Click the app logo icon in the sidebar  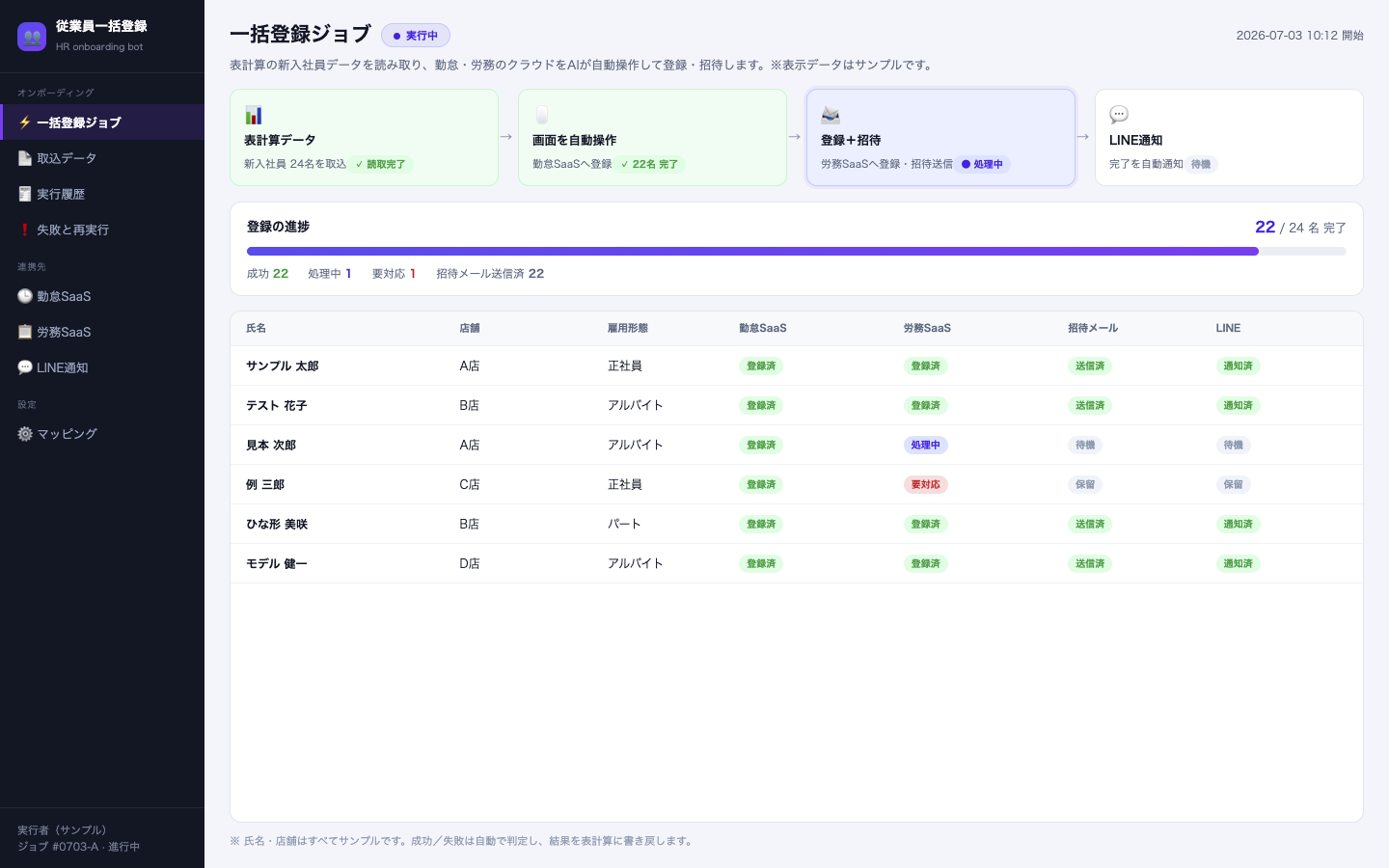(32, 37)
